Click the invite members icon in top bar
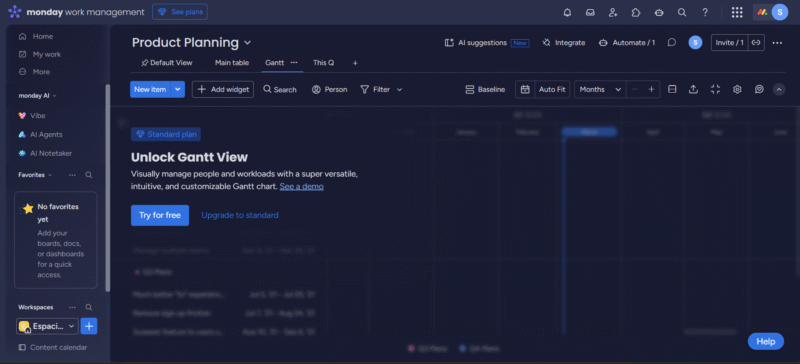The image size is (800, 364). [613, 13]
